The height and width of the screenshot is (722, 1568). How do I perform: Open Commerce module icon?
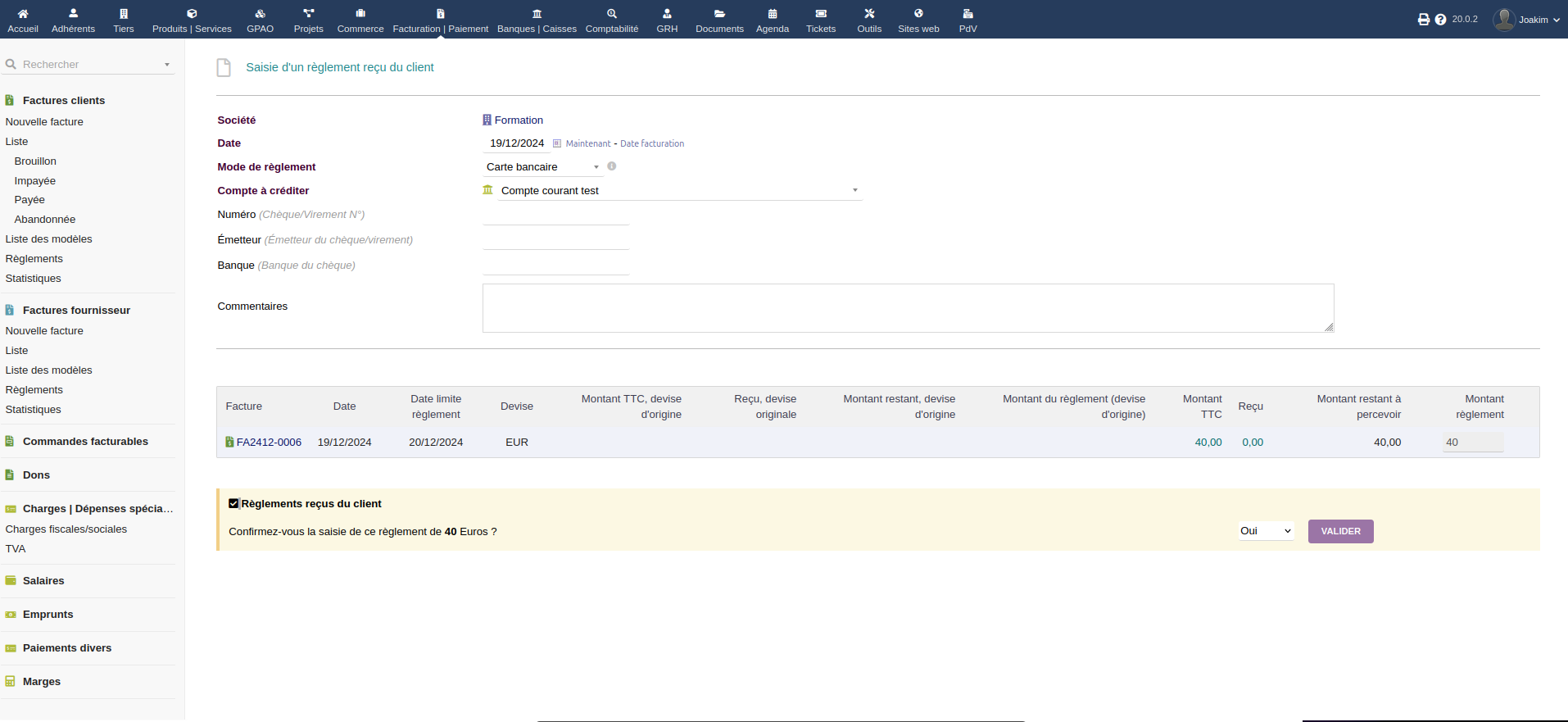(360, 13)
